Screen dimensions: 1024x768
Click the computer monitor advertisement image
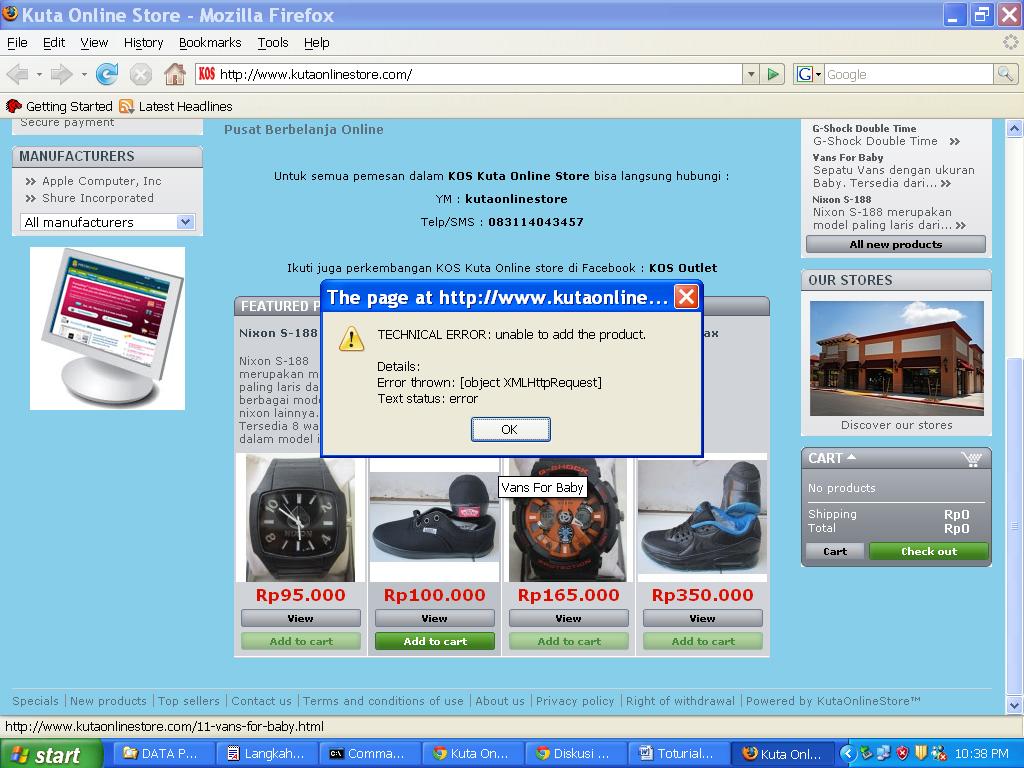108,328
